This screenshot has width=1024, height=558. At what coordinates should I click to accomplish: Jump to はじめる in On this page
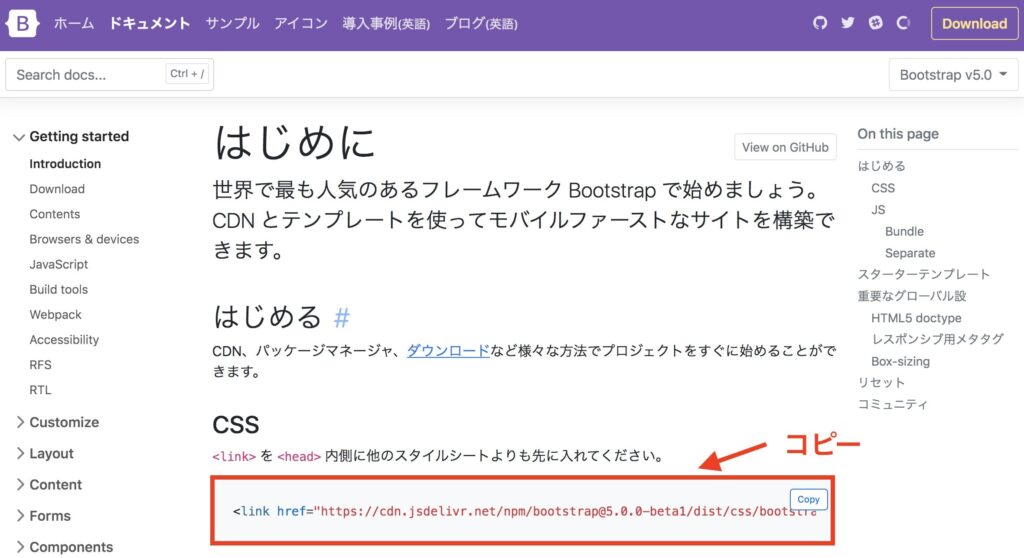pos(882,166)
